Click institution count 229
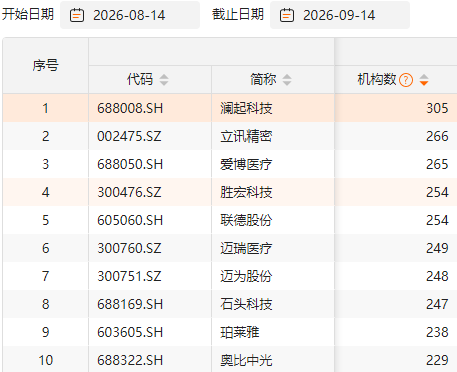This screenshot has height=372, width=457. pos(437,360)
